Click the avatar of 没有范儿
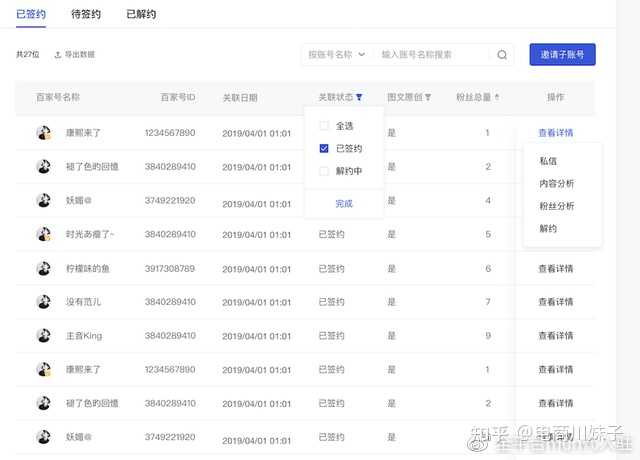This screenshot has height=460, width=640. pyautogui.click(x=44, y=302)
